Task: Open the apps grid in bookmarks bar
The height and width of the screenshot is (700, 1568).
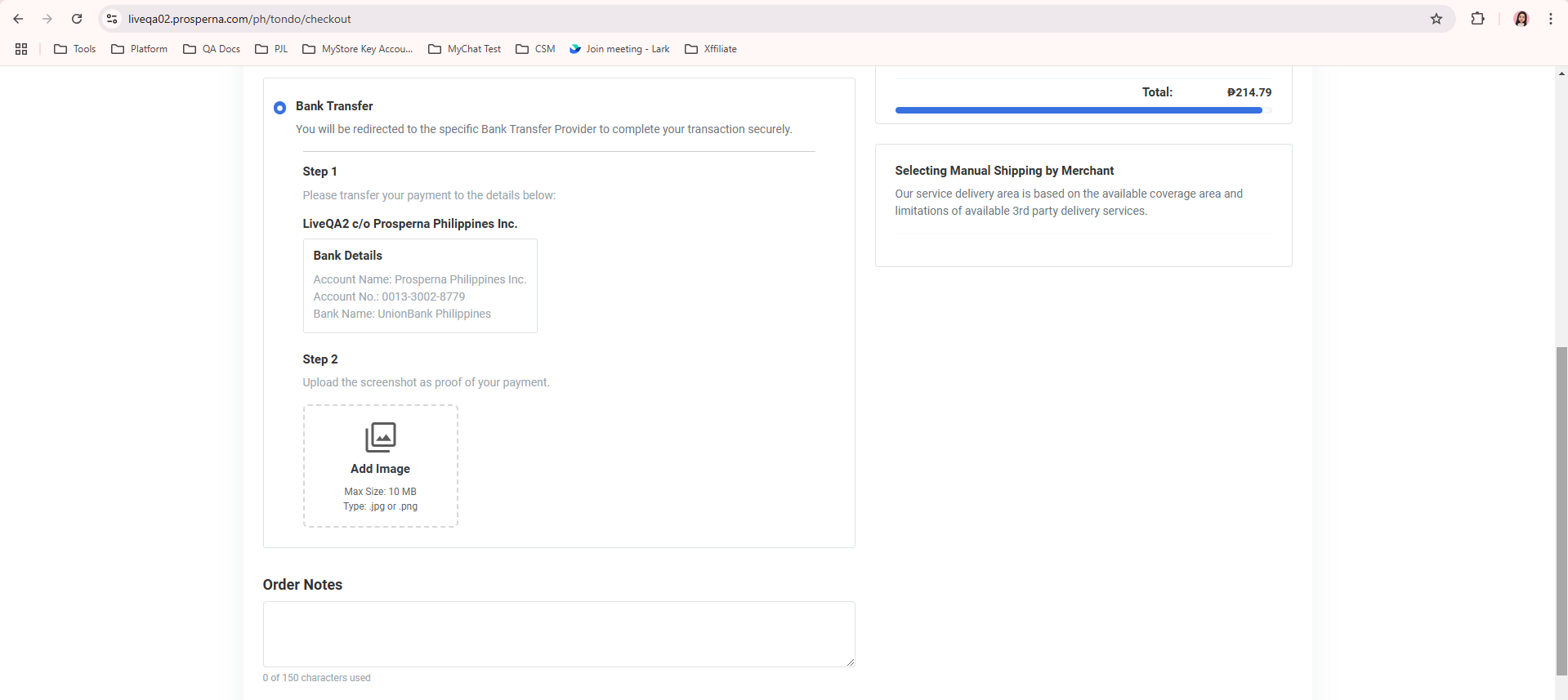Action: (x=21, y=49)
